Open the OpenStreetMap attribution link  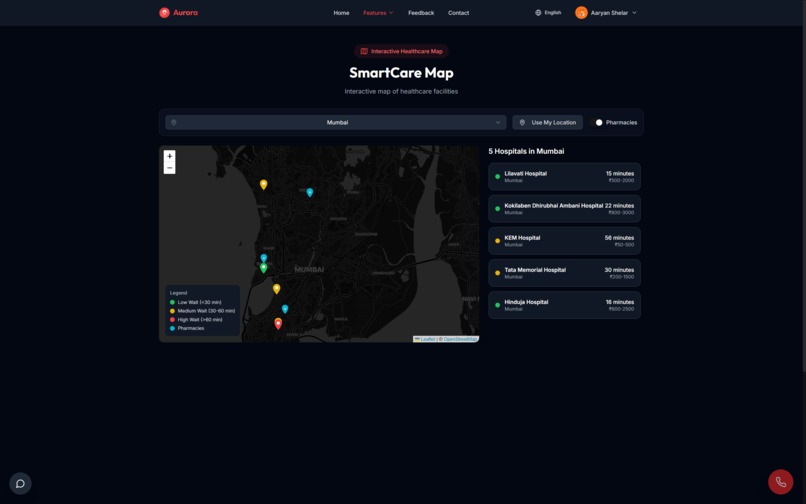(x=461, y=339)
